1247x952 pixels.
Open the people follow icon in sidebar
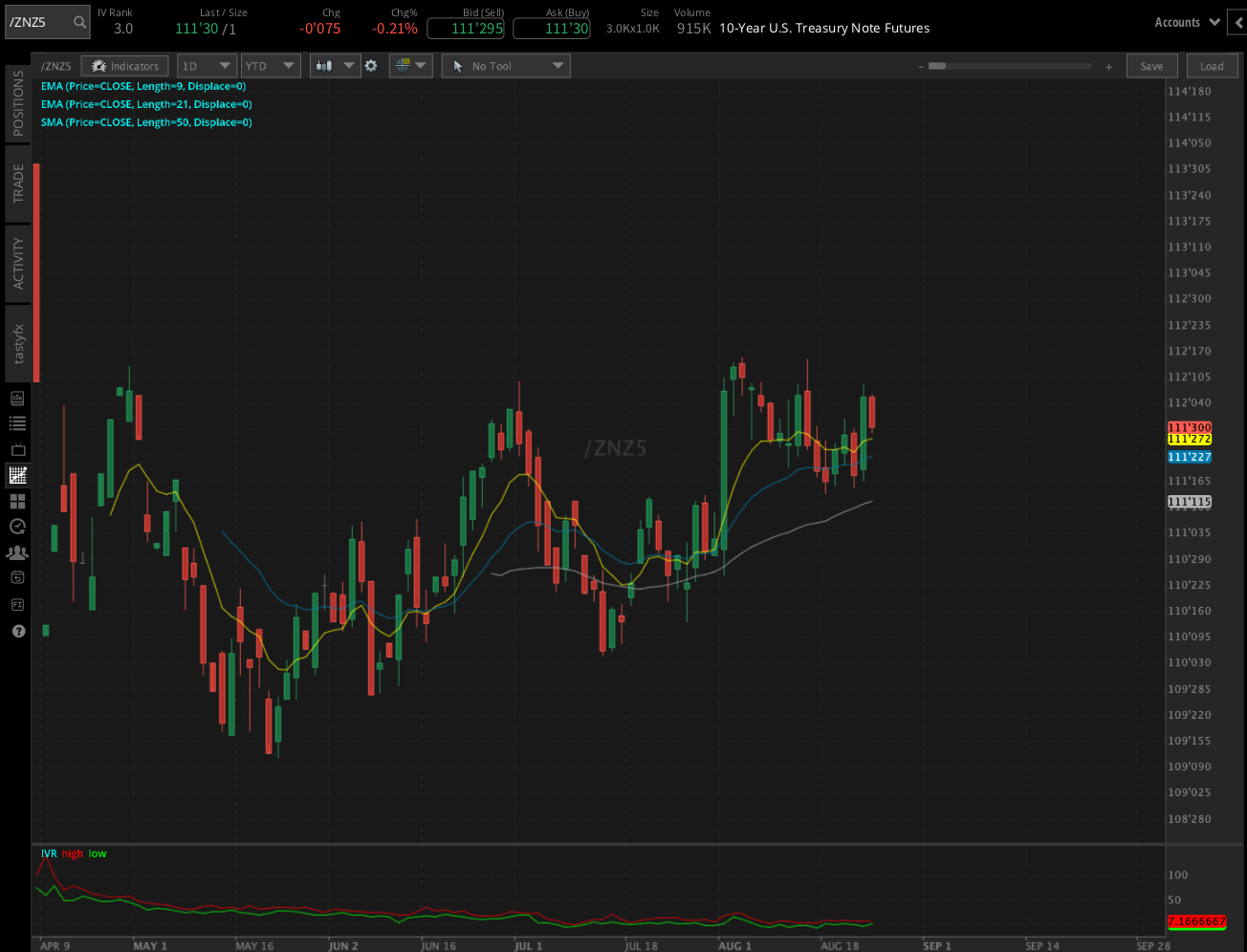click(17, 552)
